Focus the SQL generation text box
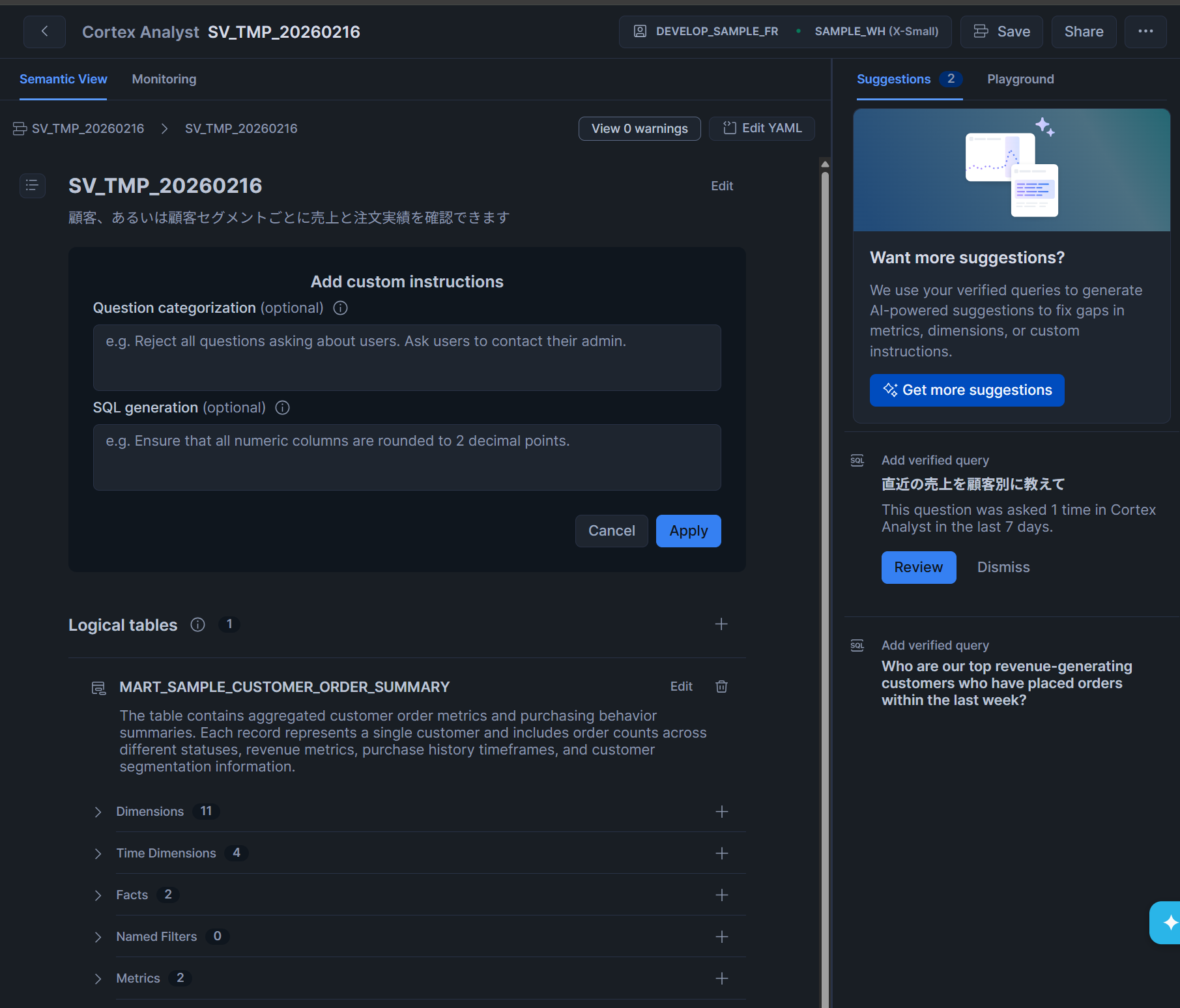The width and height of the screenshot is (1180, 1008). (x=407, y=457)
